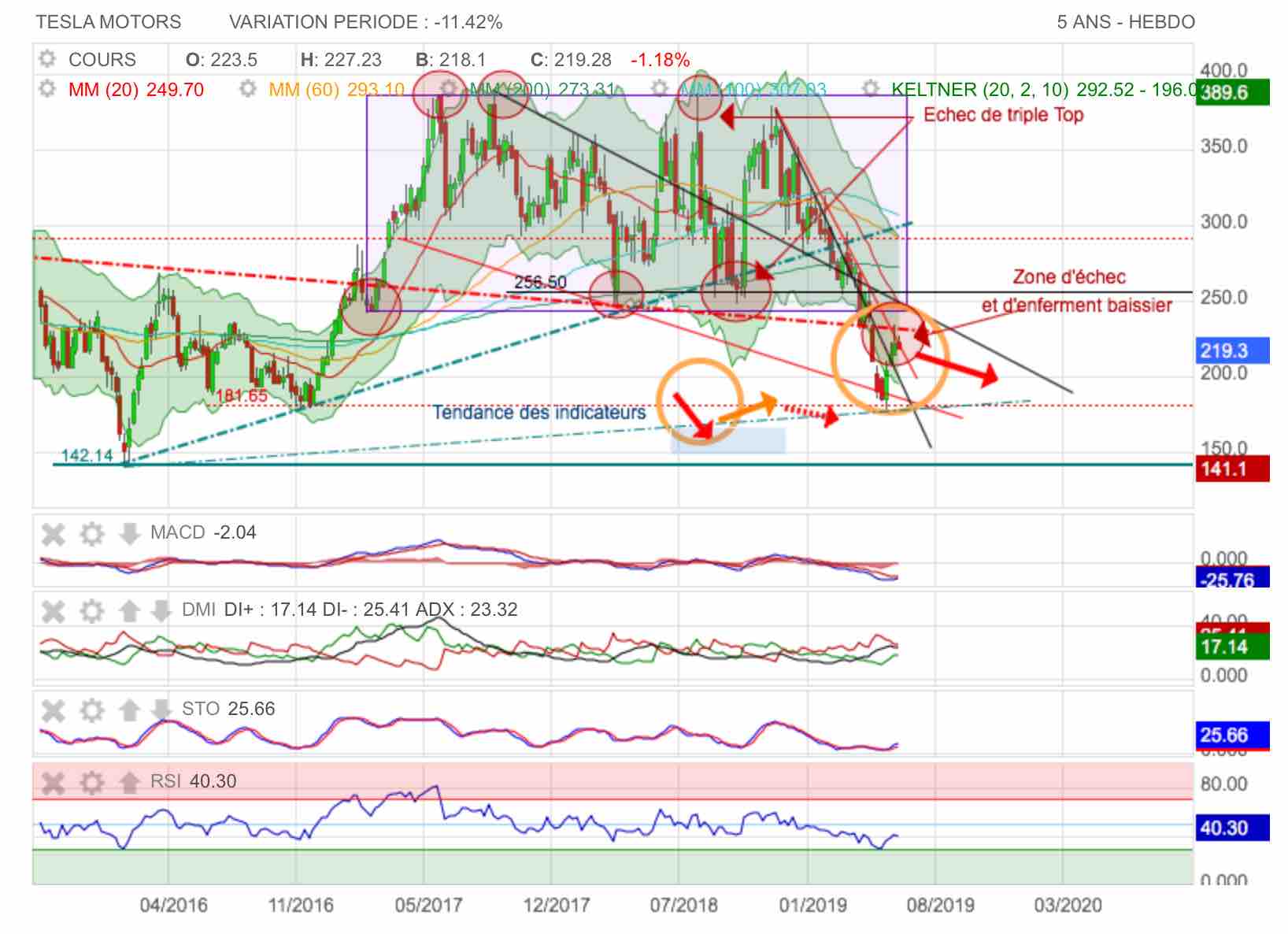Click the 05/2017 date axis label
The width and height of the screenshot is (1288, 934).
(428, 905)
